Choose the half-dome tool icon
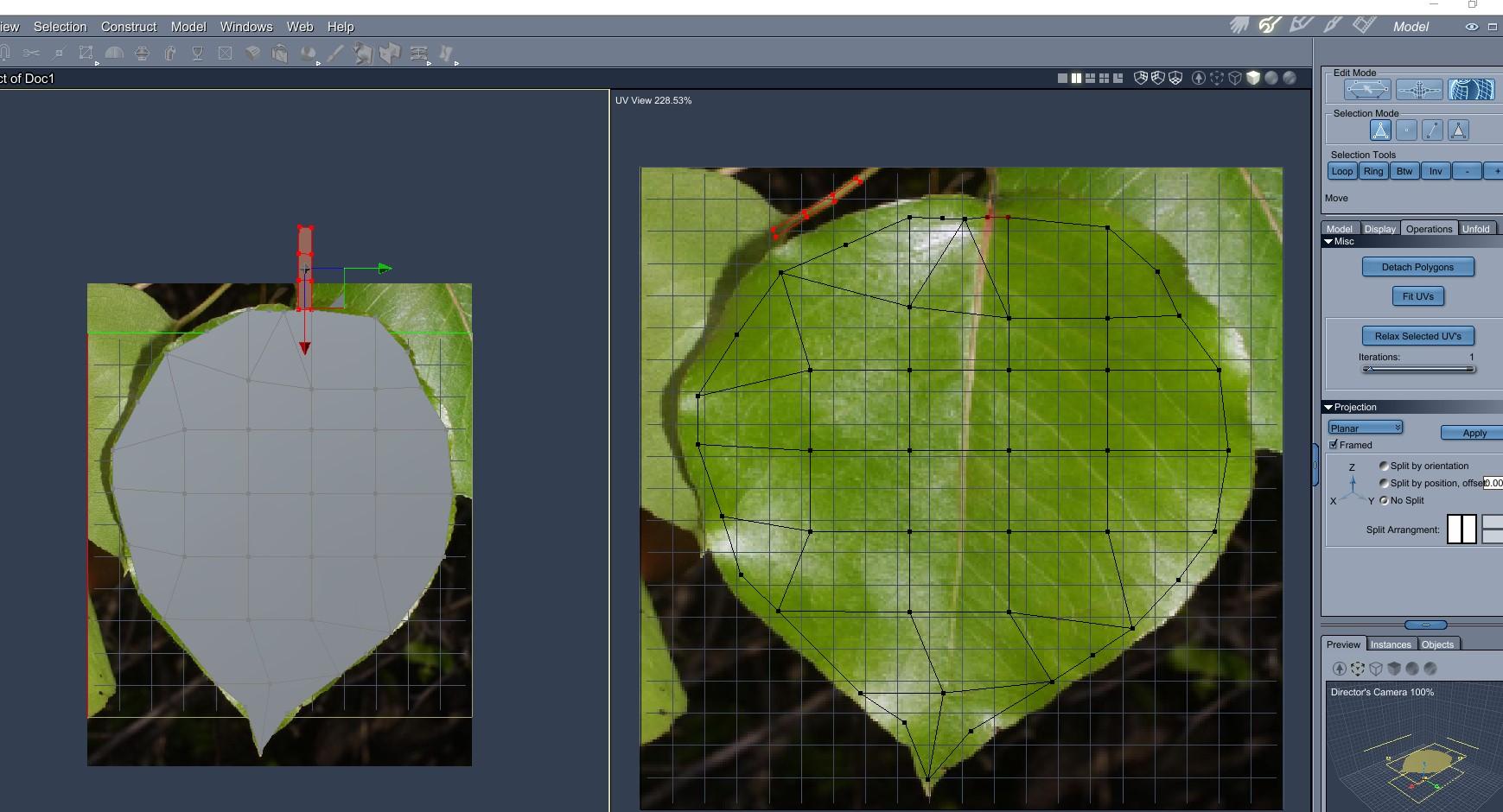The height and width of the screenshot is (812, 1503). click(114, 54)
